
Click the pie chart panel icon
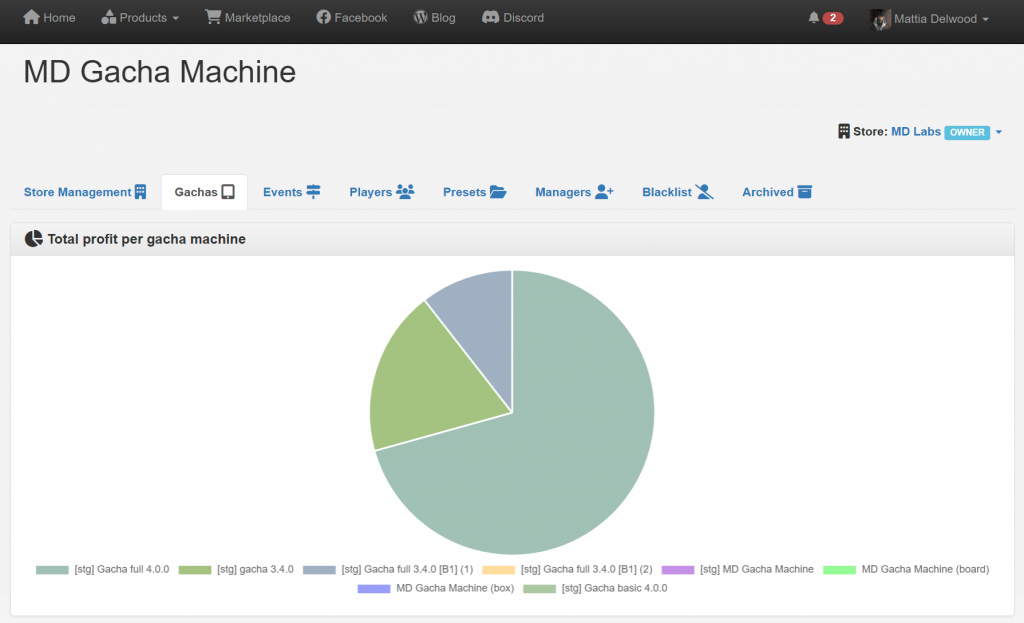coord(33,239)
